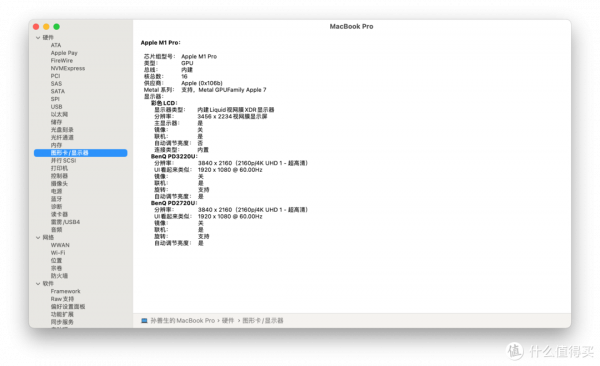Open the 读卡器 sidebar entry

[x=59, y=214]
